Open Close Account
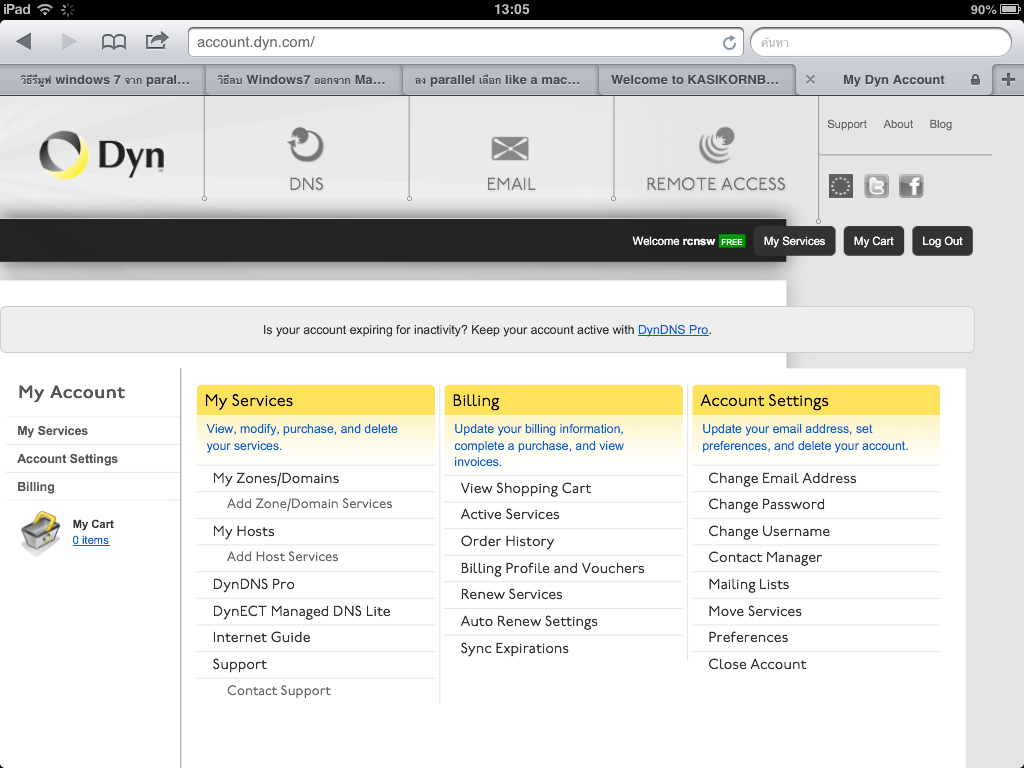This screenshot has width=1024, height=768. point(758,664)
